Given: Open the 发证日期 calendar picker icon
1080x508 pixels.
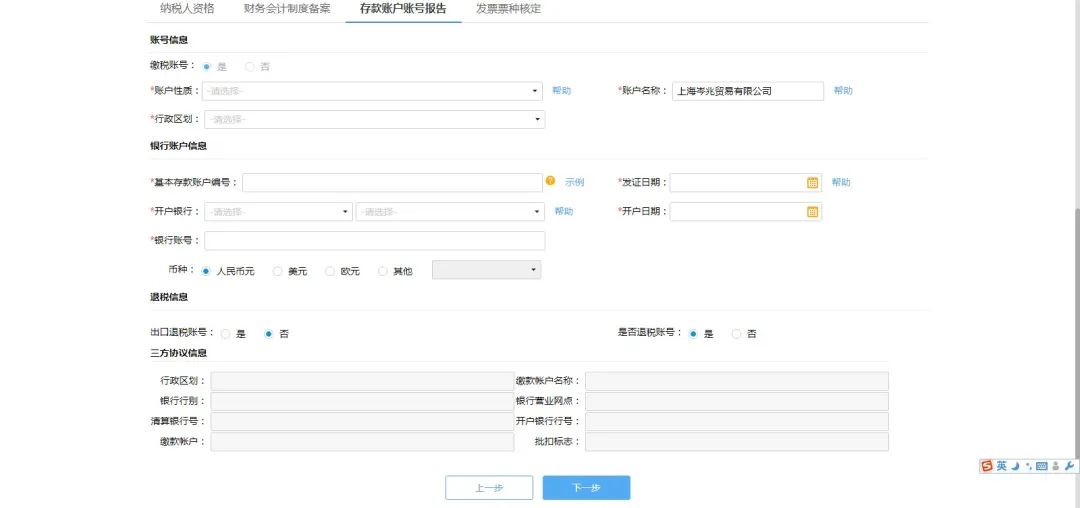Looking at the screenshot, I should (x=812, y=183).
